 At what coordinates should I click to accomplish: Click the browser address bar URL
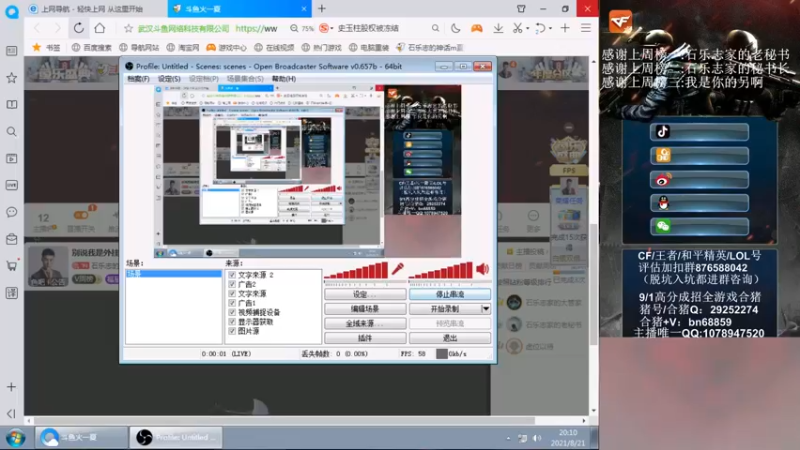coord(257,29)
